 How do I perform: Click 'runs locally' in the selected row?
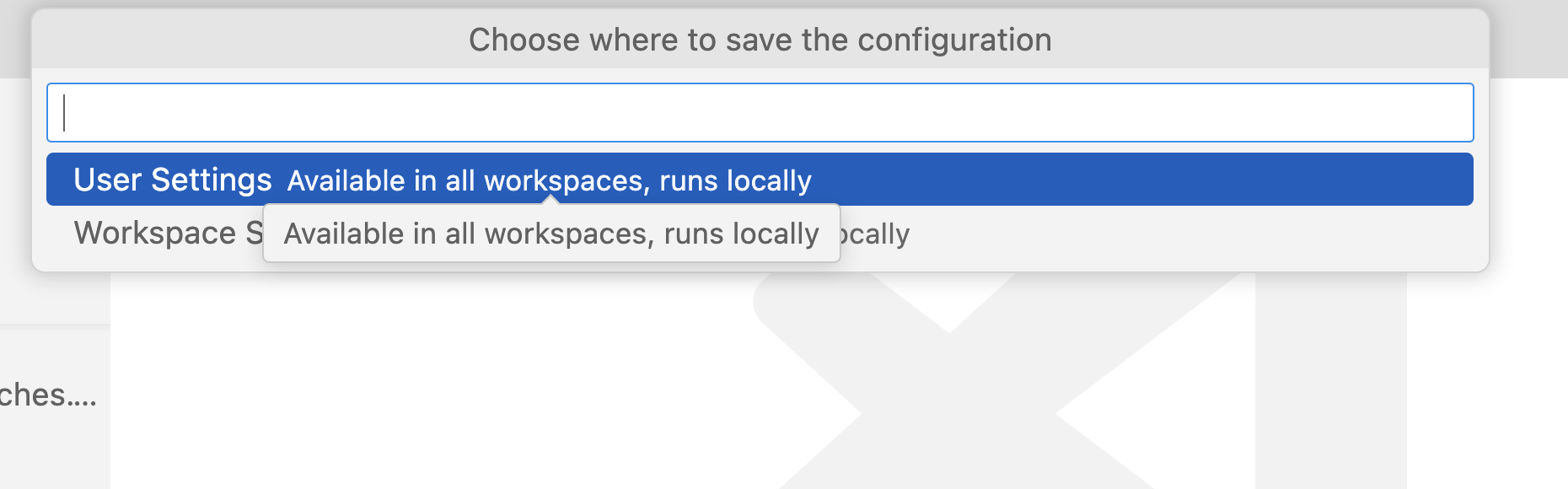tap(735, 180)
